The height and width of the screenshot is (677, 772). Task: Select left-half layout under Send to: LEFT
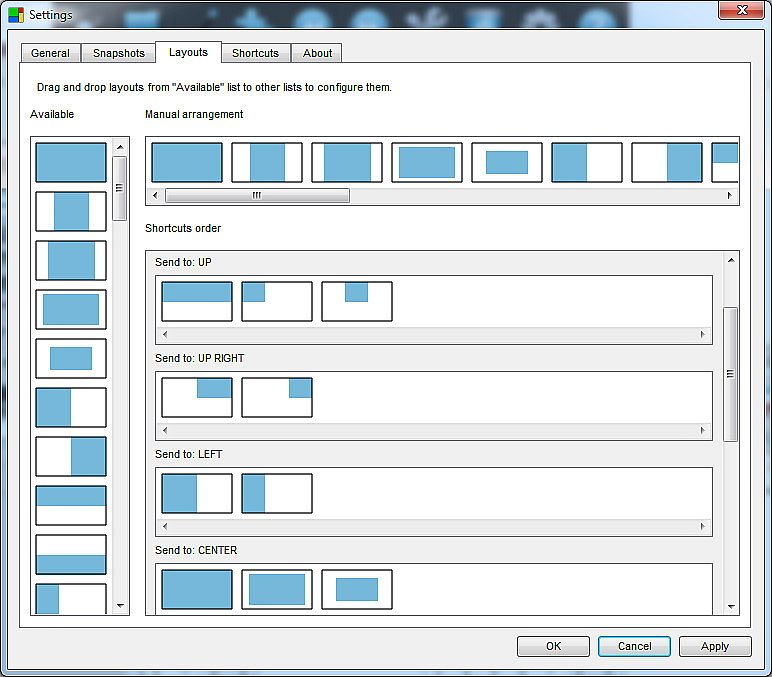(197, 493)
